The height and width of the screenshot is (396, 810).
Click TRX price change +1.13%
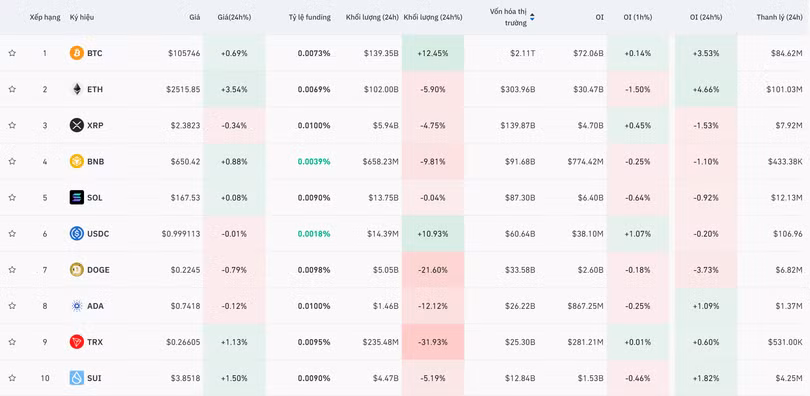[x=234, y=342]
